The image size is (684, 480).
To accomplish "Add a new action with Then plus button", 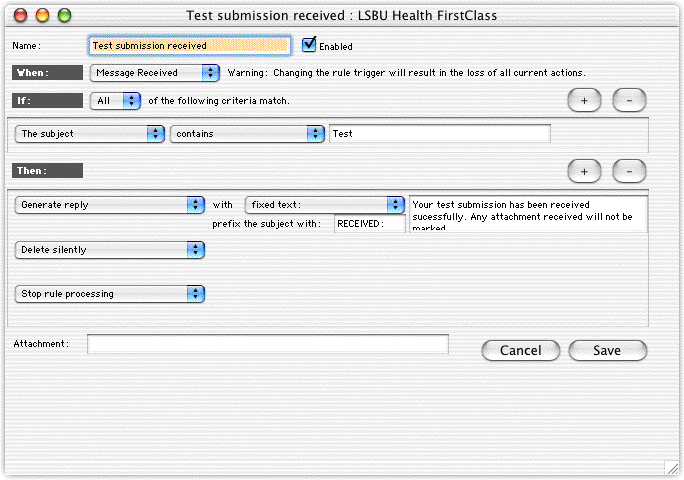I will [x=585, y=171].
